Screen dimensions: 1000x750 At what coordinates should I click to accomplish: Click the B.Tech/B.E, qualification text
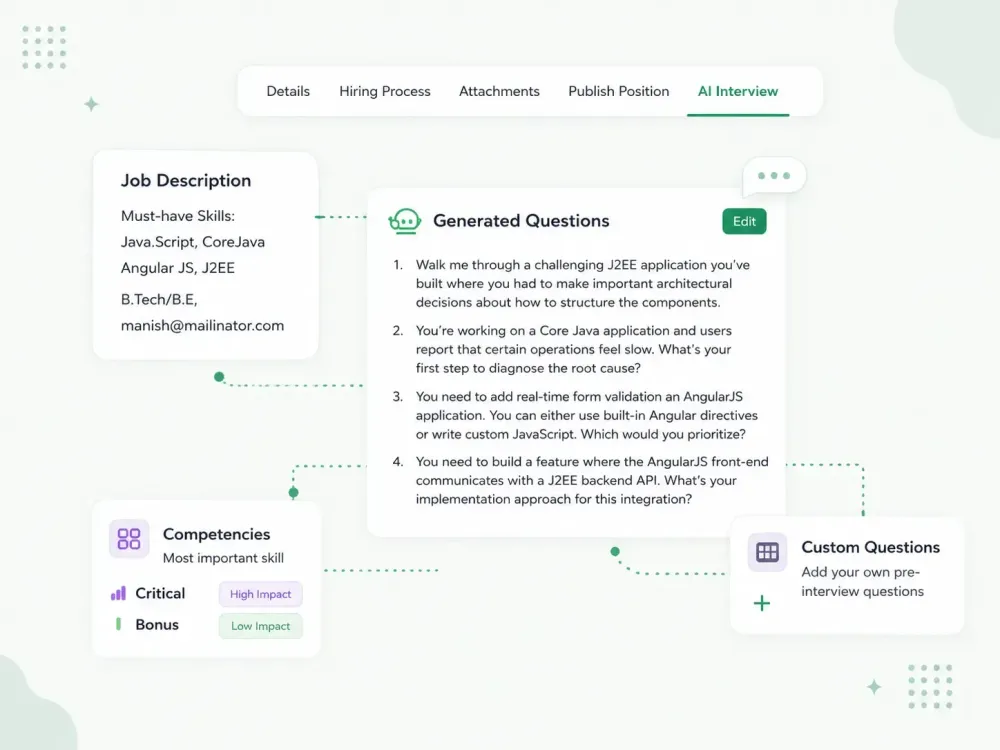click(159, 299)
